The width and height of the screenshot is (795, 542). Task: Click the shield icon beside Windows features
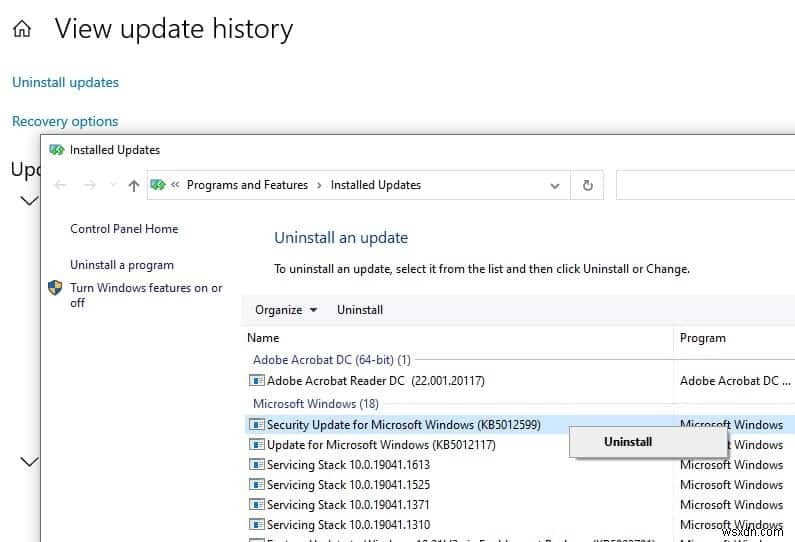click(55, 288)
